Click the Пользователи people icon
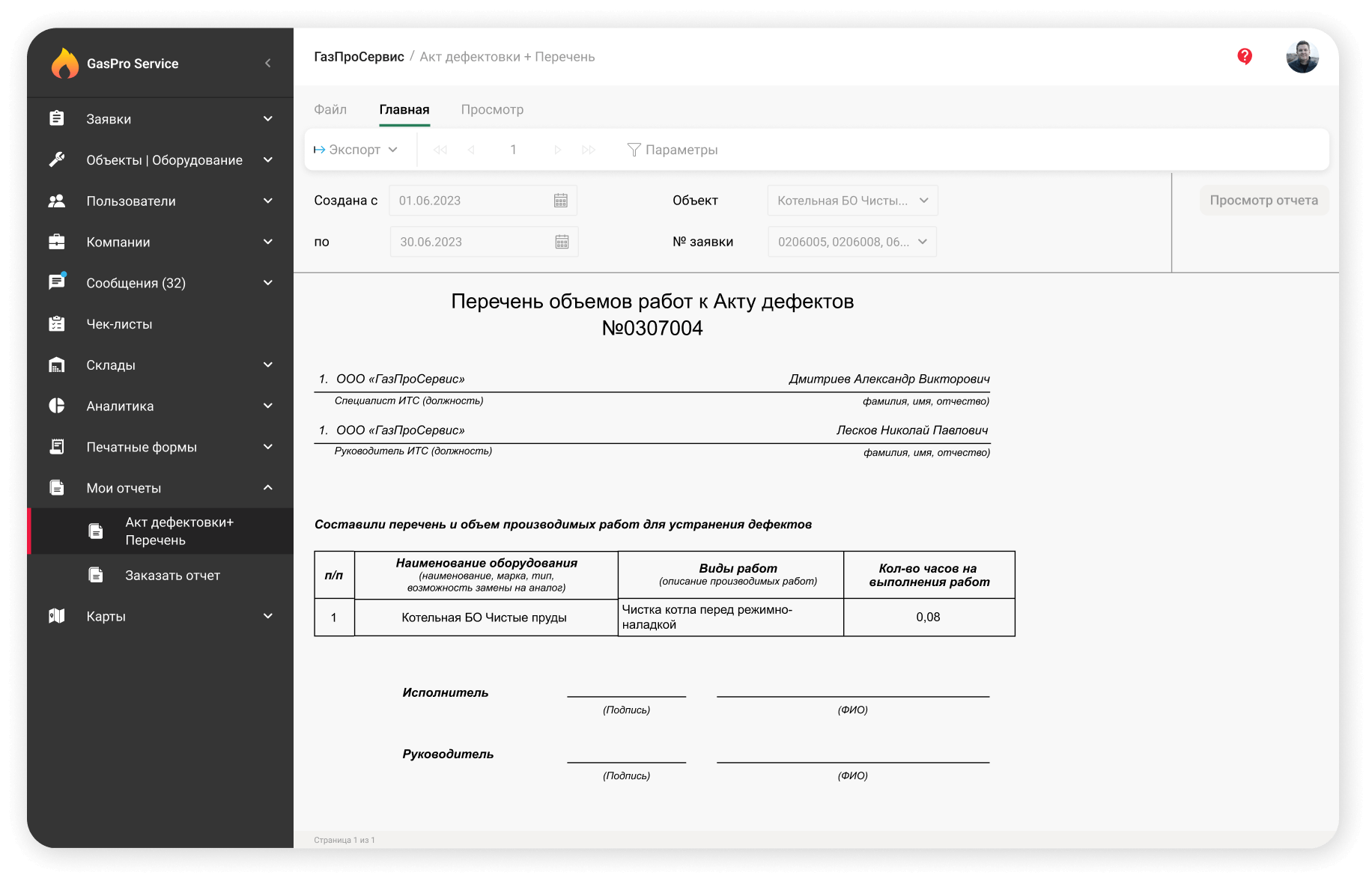This screenshot has width=1372, height=881. [56, 201]
